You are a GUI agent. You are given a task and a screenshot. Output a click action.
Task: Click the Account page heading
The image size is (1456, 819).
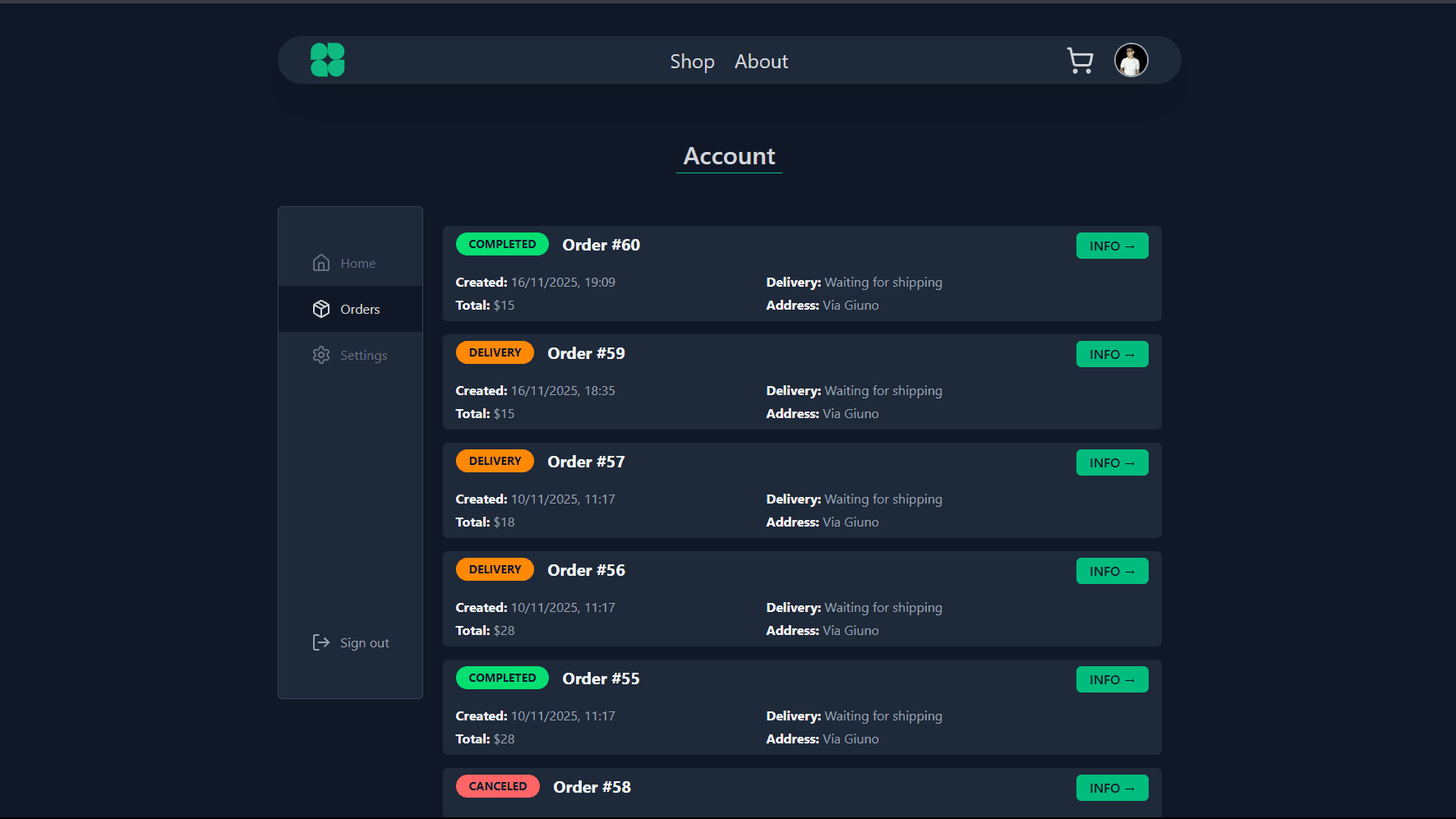click(x=729, y=156)
